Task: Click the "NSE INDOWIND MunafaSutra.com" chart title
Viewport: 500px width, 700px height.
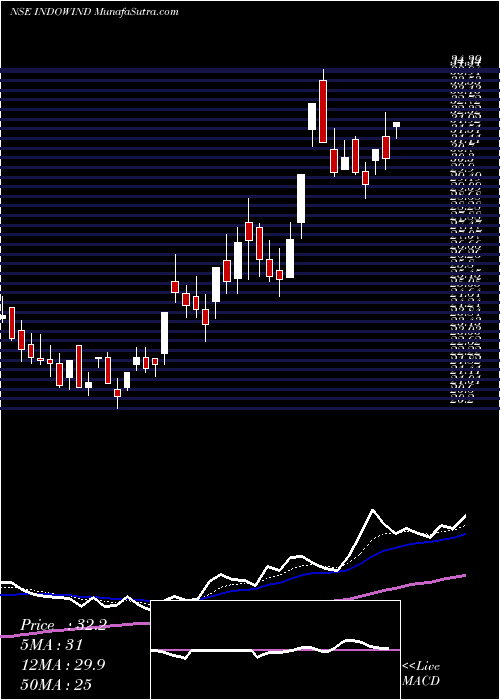Action: click(94, 12)
